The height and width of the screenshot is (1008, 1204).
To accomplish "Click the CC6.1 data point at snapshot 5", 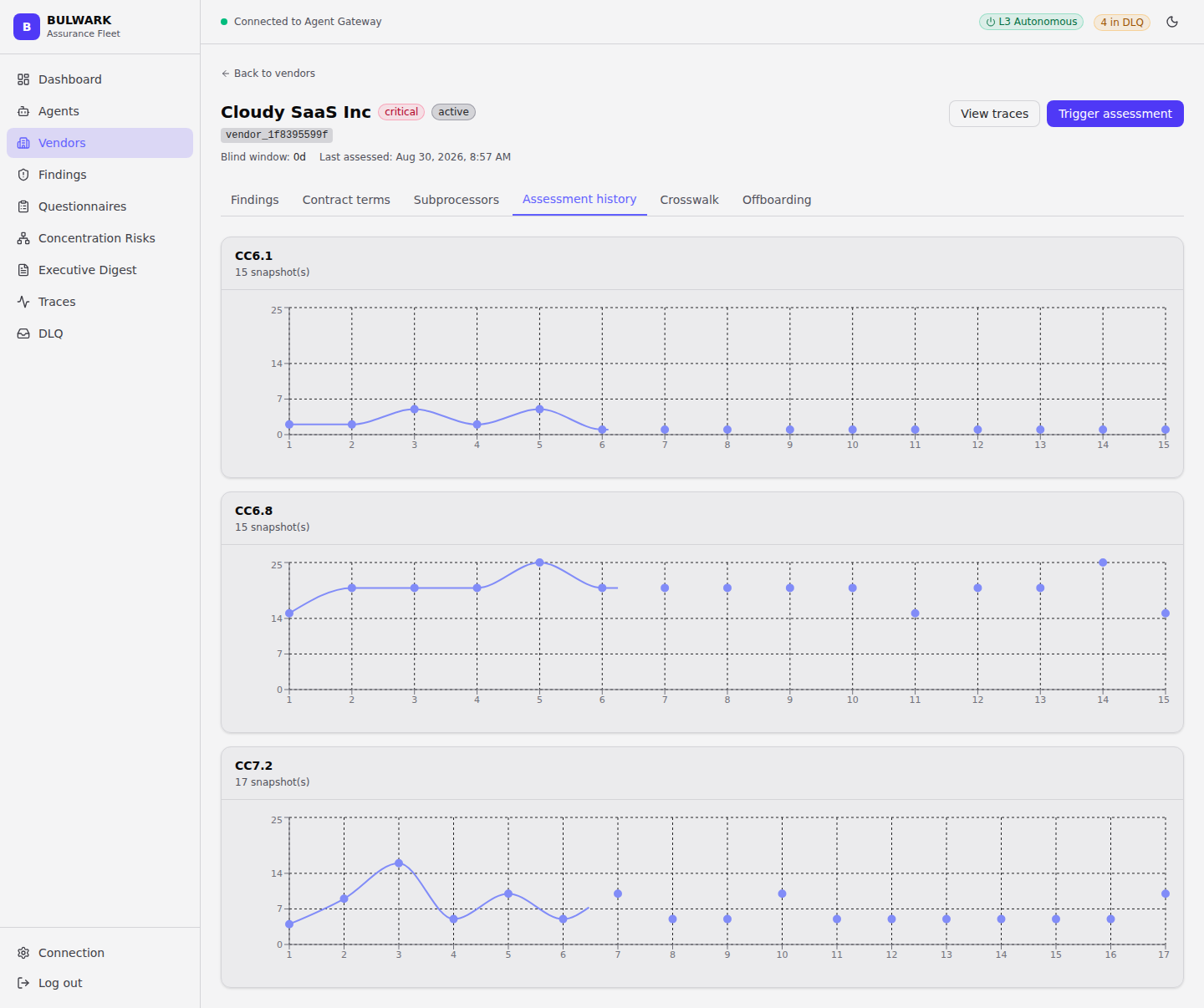I will pyautogui.click(x=539, y=410).
